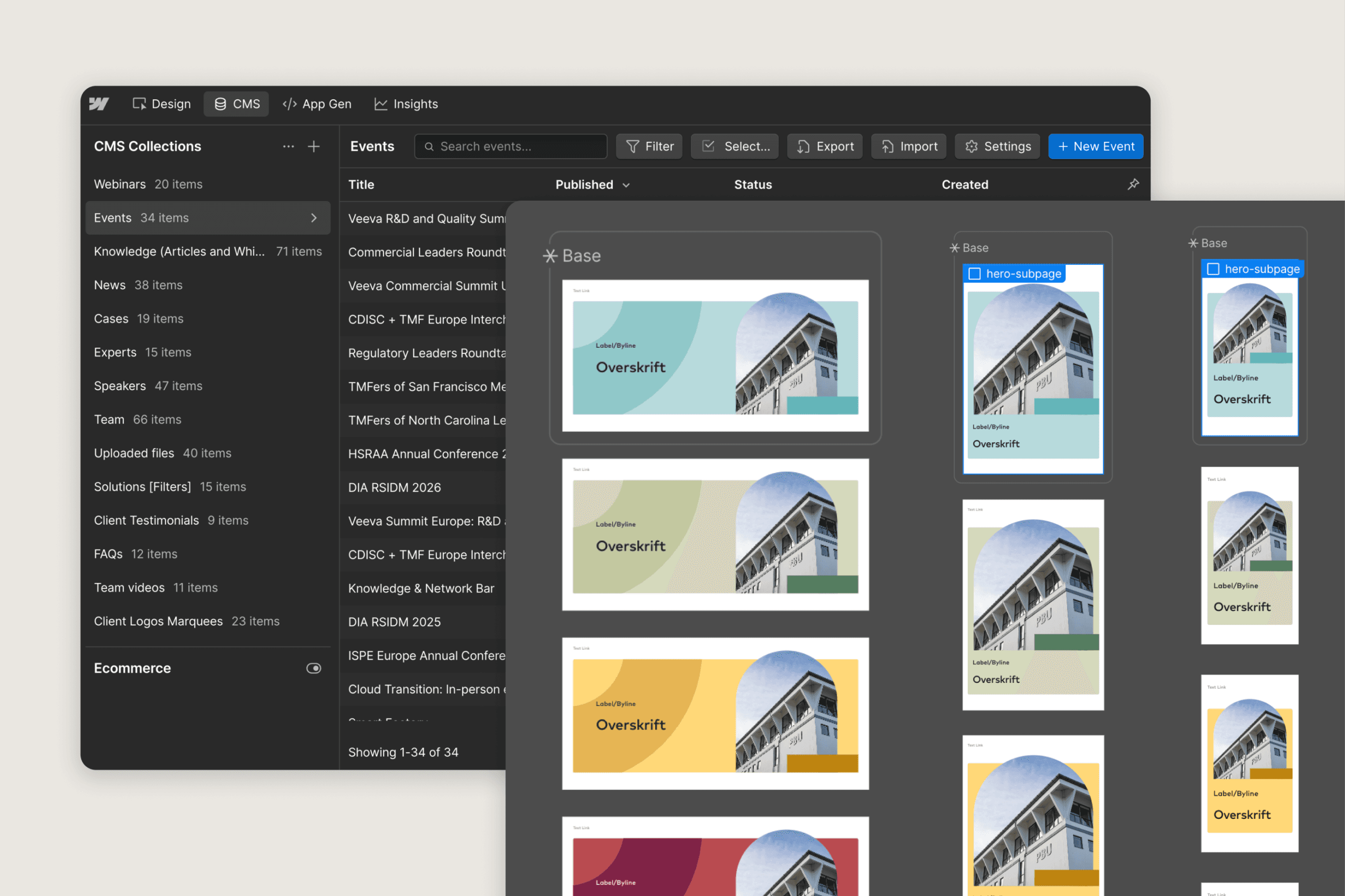
Task: Open the Published column sort dropdown
Action: pyautogui.click(x=626, y=185)
